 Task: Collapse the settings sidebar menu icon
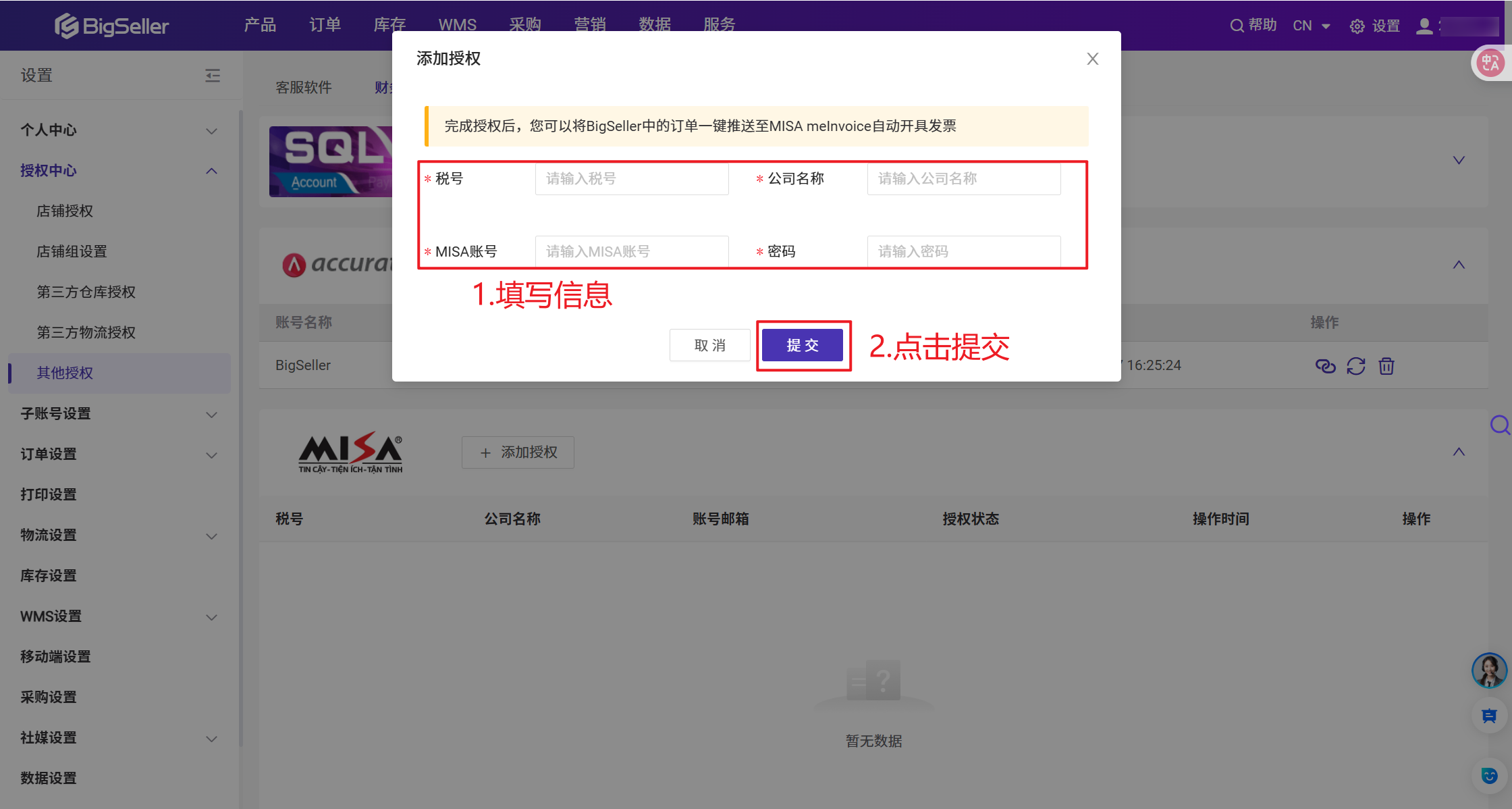point(213,75)
